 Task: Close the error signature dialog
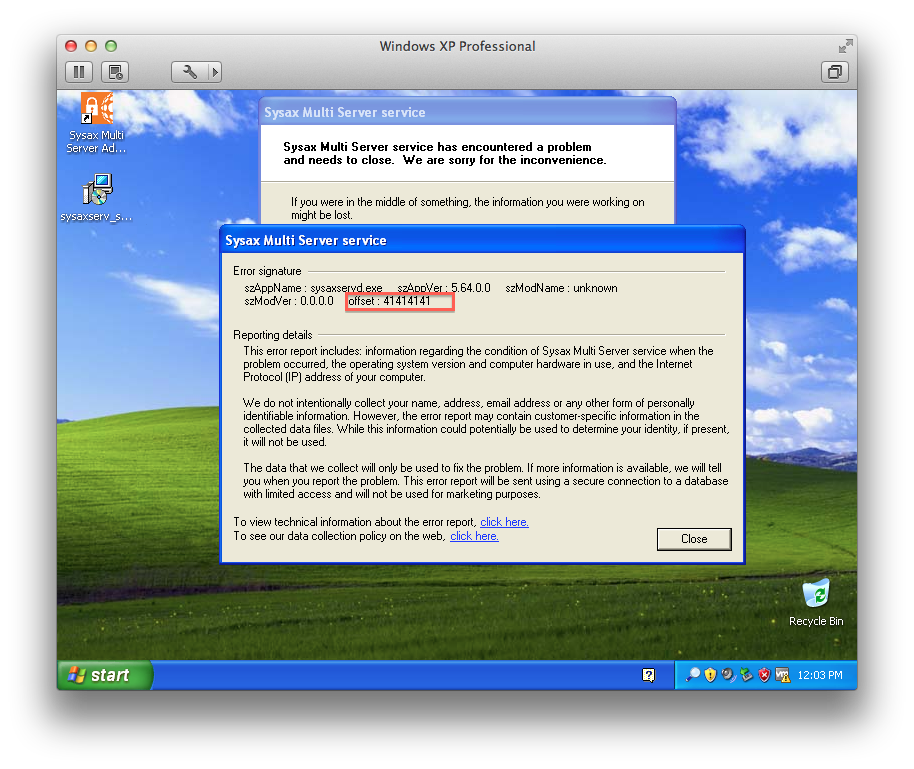point(693,539)
